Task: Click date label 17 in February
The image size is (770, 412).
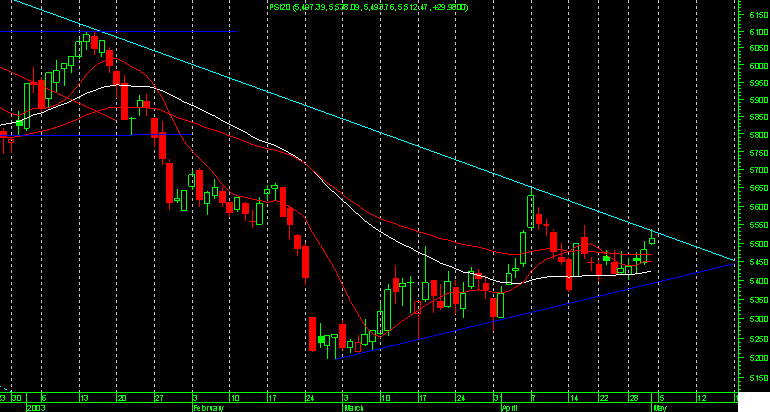Action: click(273, 398)
